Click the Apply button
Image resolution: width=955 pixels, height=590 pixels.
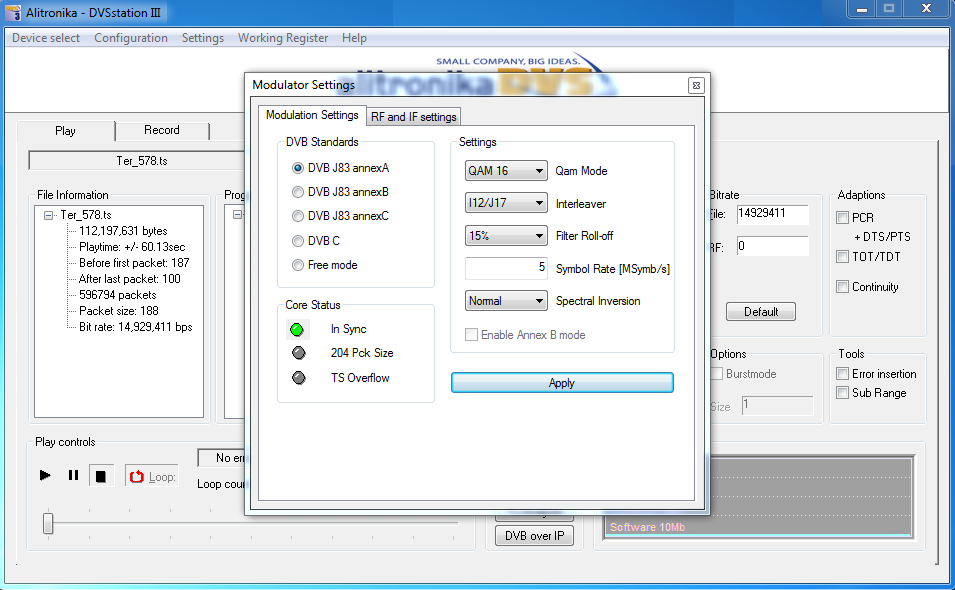coord(562,383)
